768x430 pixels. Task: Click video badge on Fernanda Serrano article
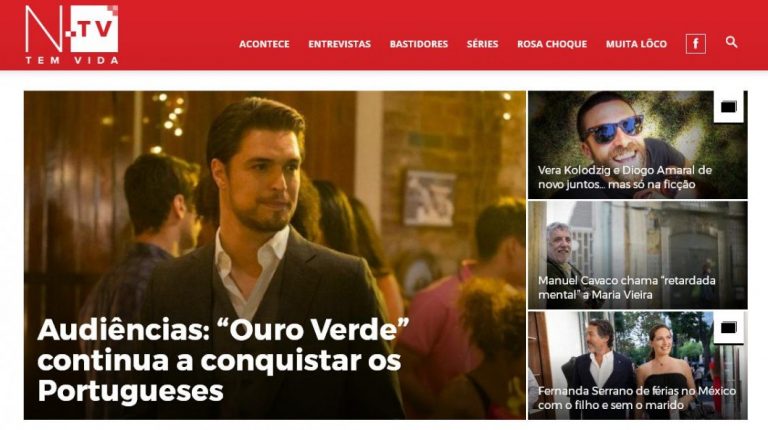click(x=728, y=328)
